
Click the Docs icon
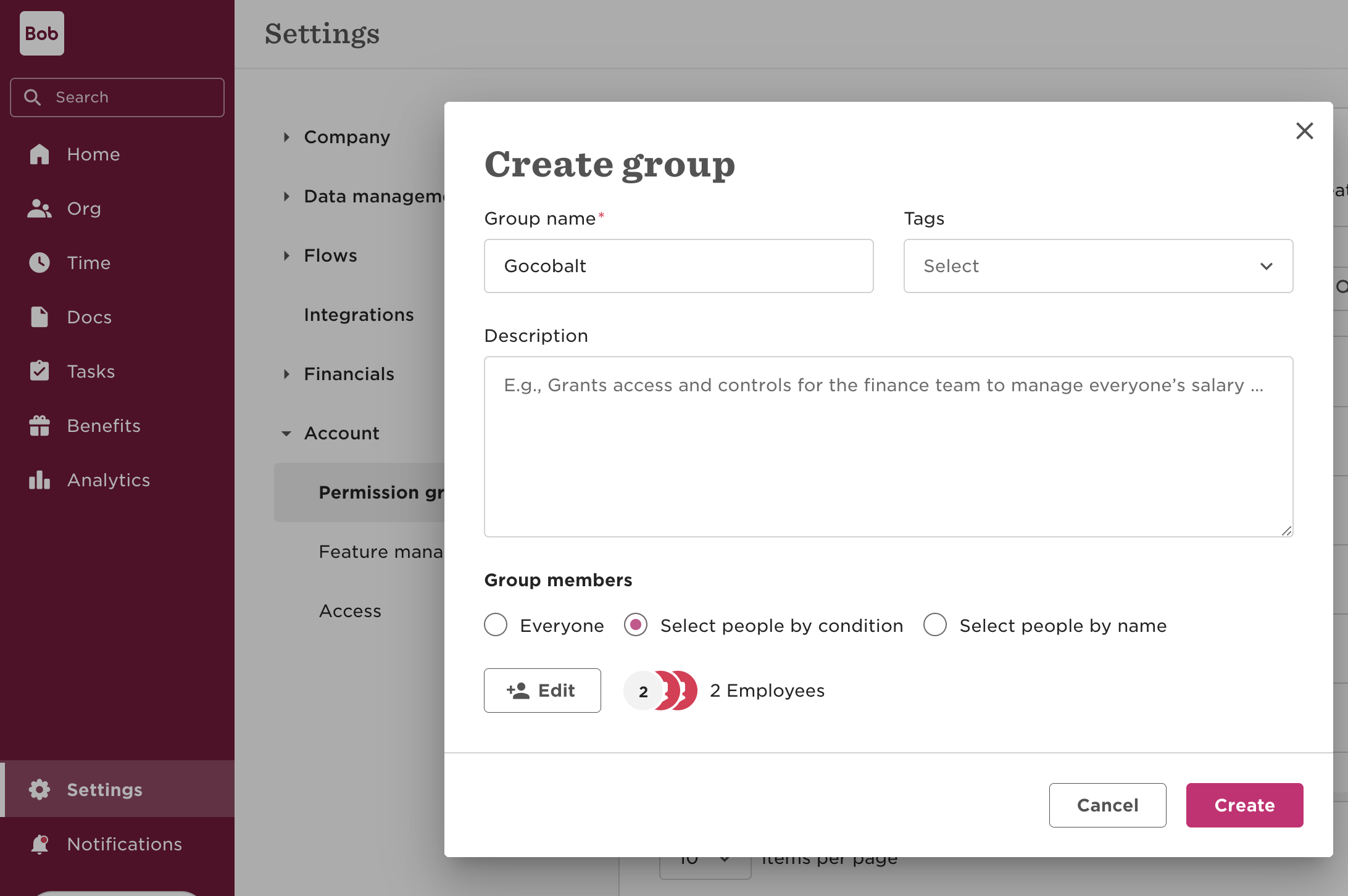click(39, 317)
